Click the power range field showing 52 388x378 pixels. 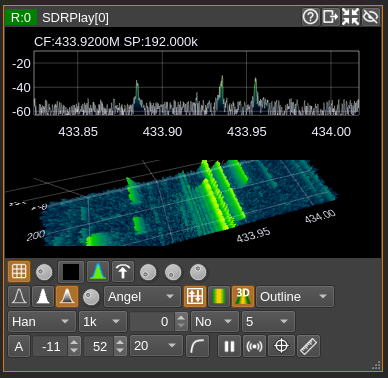[99, 346]
